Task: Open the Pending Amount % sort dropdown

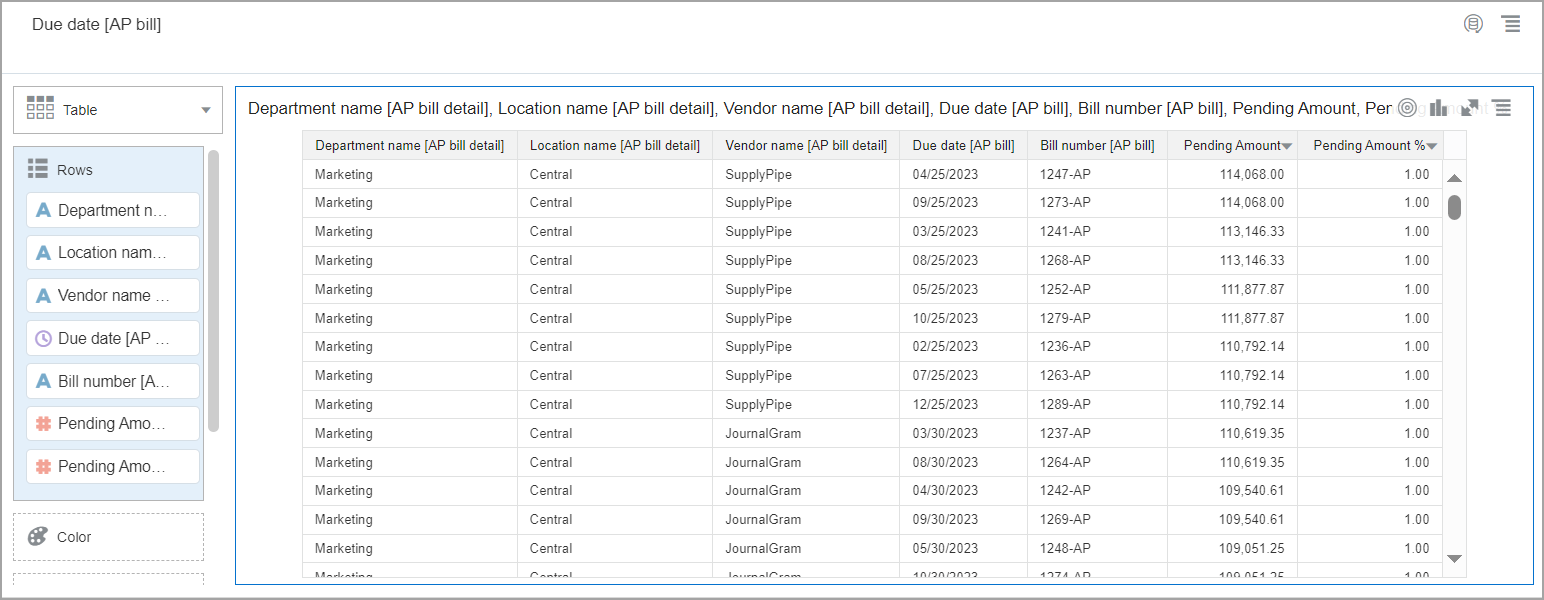Action: tap(1428, 145)
